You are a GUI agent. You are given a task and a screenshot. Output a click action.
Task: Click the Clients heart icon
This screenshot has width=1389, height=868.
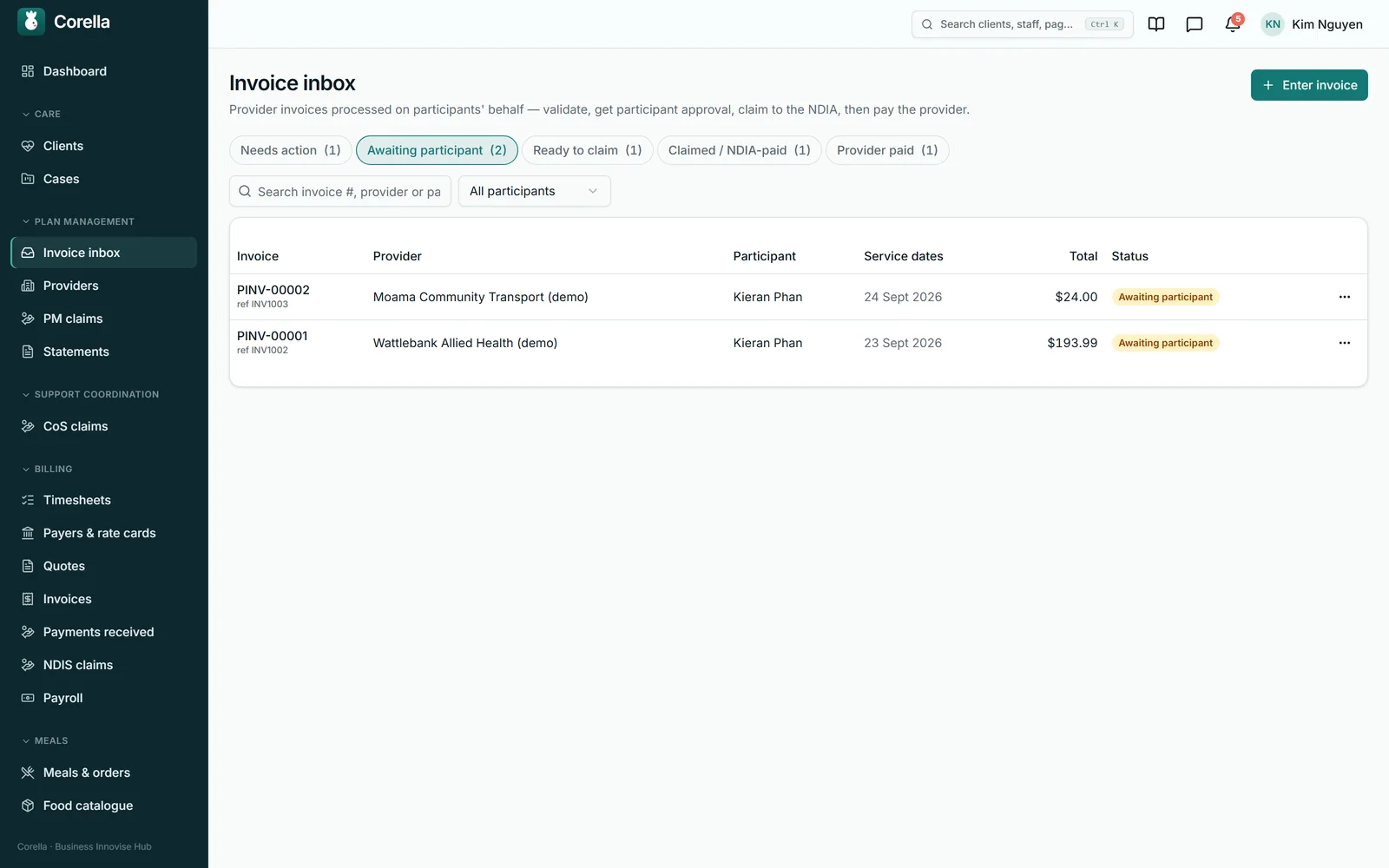point(28,146)
